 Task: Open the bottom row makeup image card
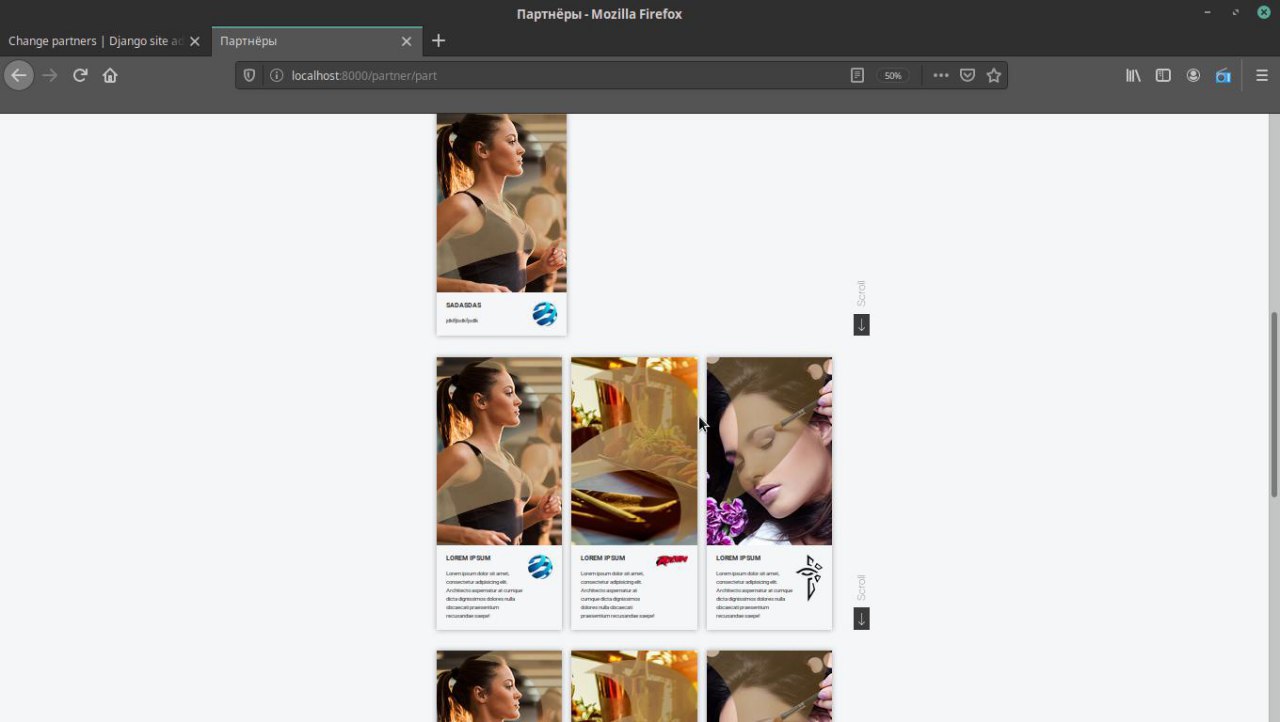click(769, 686)
